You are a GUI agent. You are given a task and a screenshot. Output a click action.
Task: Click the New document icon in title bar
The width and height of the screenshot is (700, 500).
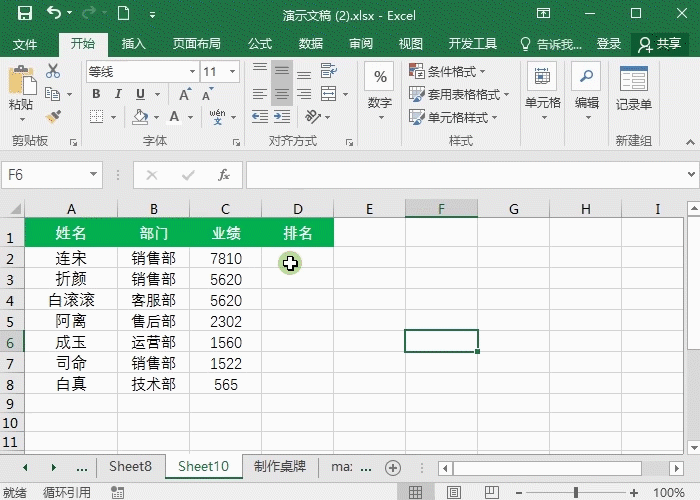pyautogui.click(x=124, y=13)
